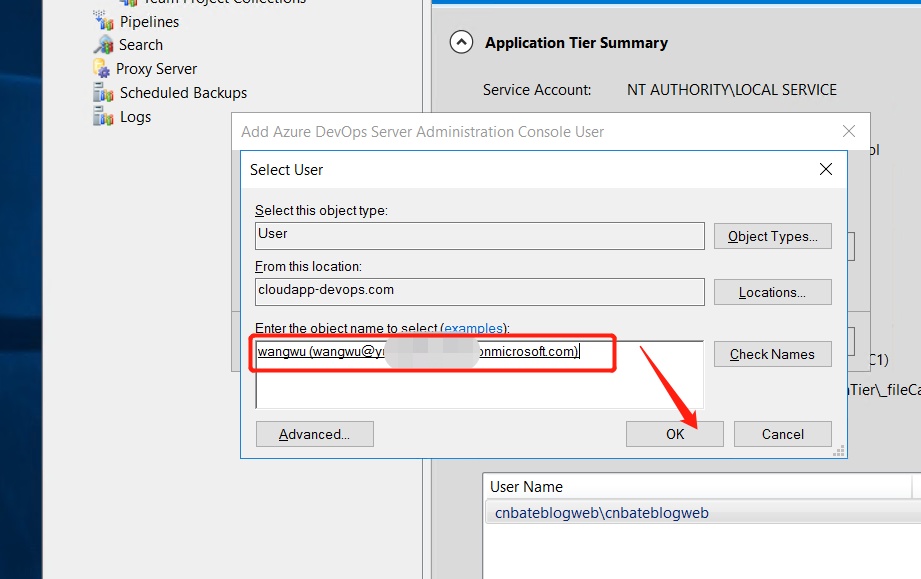This screenshot has width=921, height=579.
Task: Click the Pipelines node icon
Action: point(103,21)
